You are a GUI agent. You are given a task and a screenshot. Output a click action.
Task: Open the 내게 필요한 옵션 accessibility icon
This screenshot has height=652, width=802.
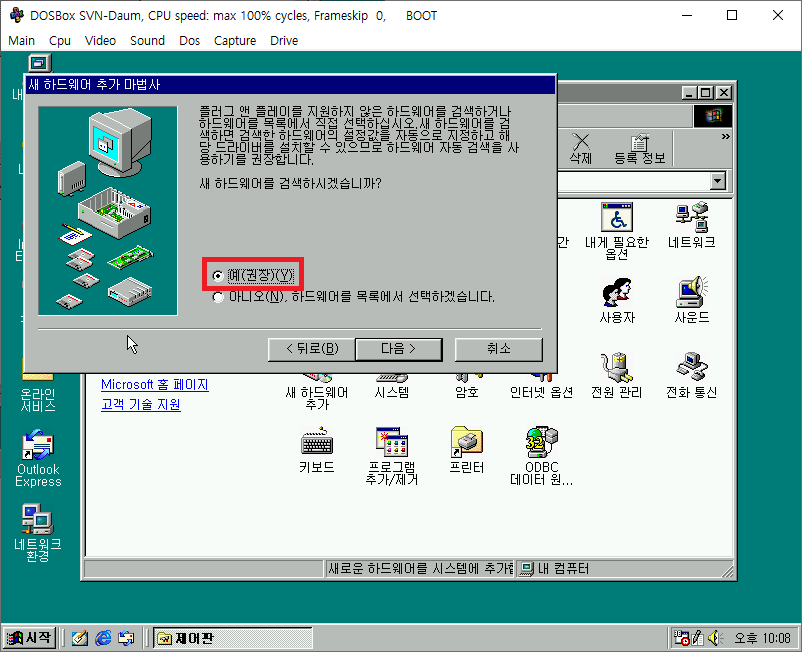[617, 231]
